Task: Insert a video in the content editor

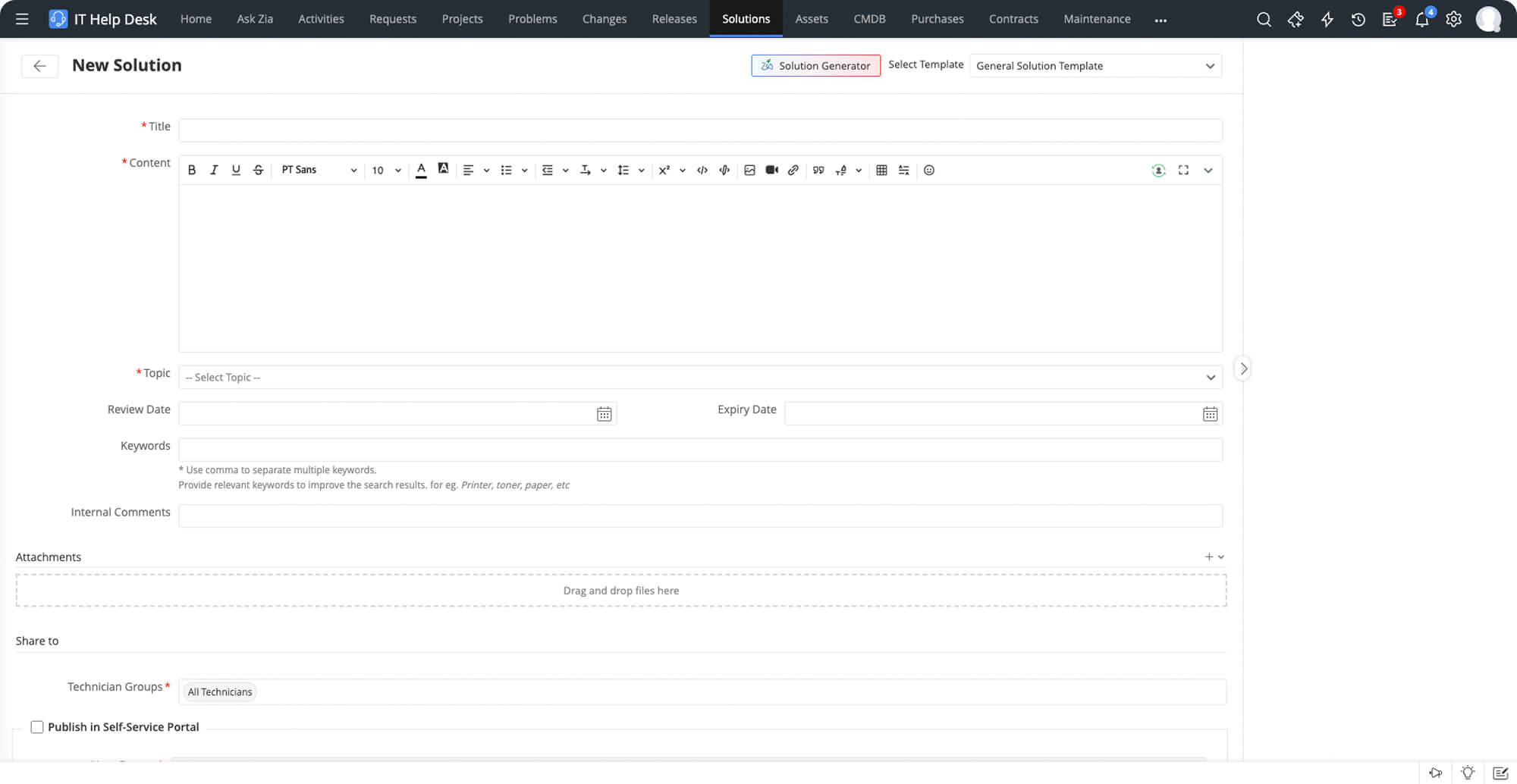Action: [771, 170]
